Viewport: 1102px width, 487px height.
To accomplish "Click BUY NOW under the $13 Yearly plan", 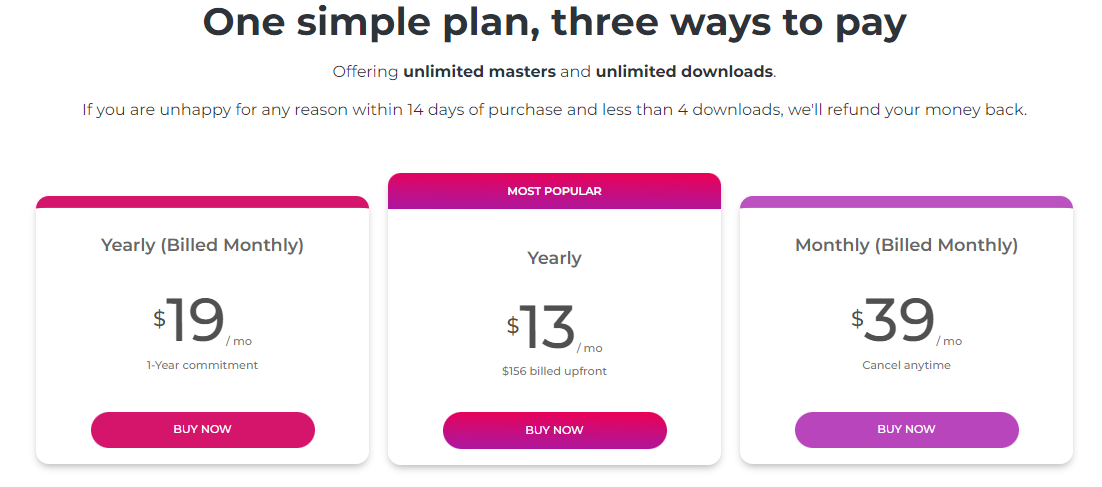I will pos(555,430).
